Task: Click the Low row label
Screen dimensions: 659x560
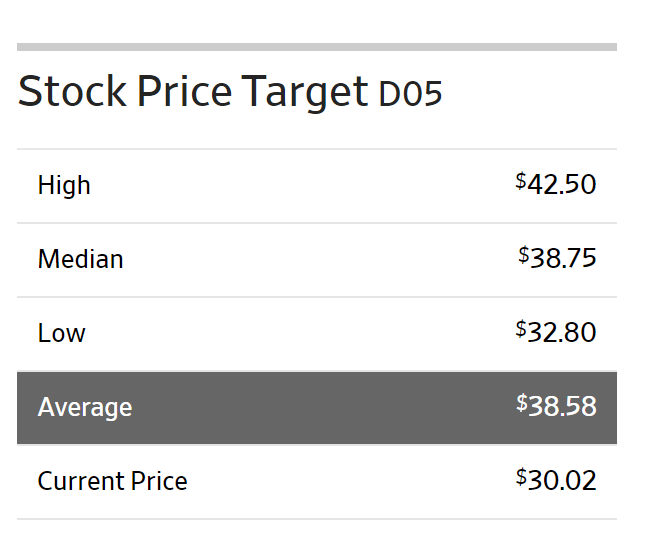Action: 61,333
